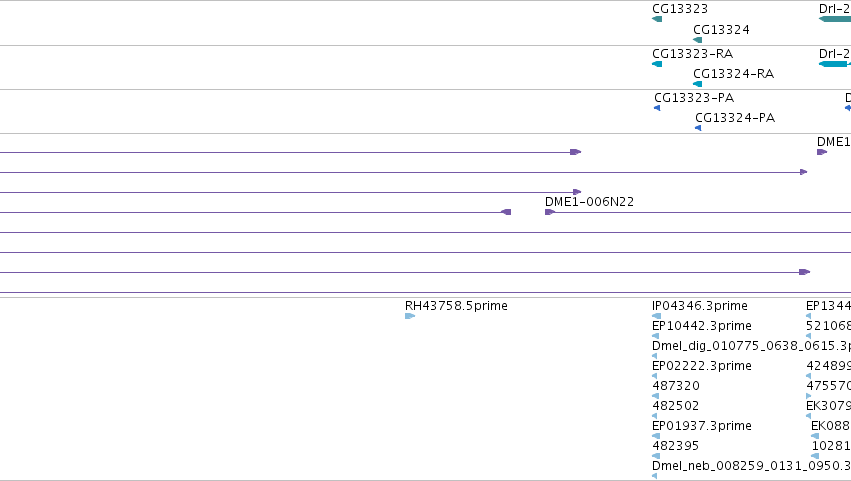Select the arrow glyph under 482502

point(654,416)
